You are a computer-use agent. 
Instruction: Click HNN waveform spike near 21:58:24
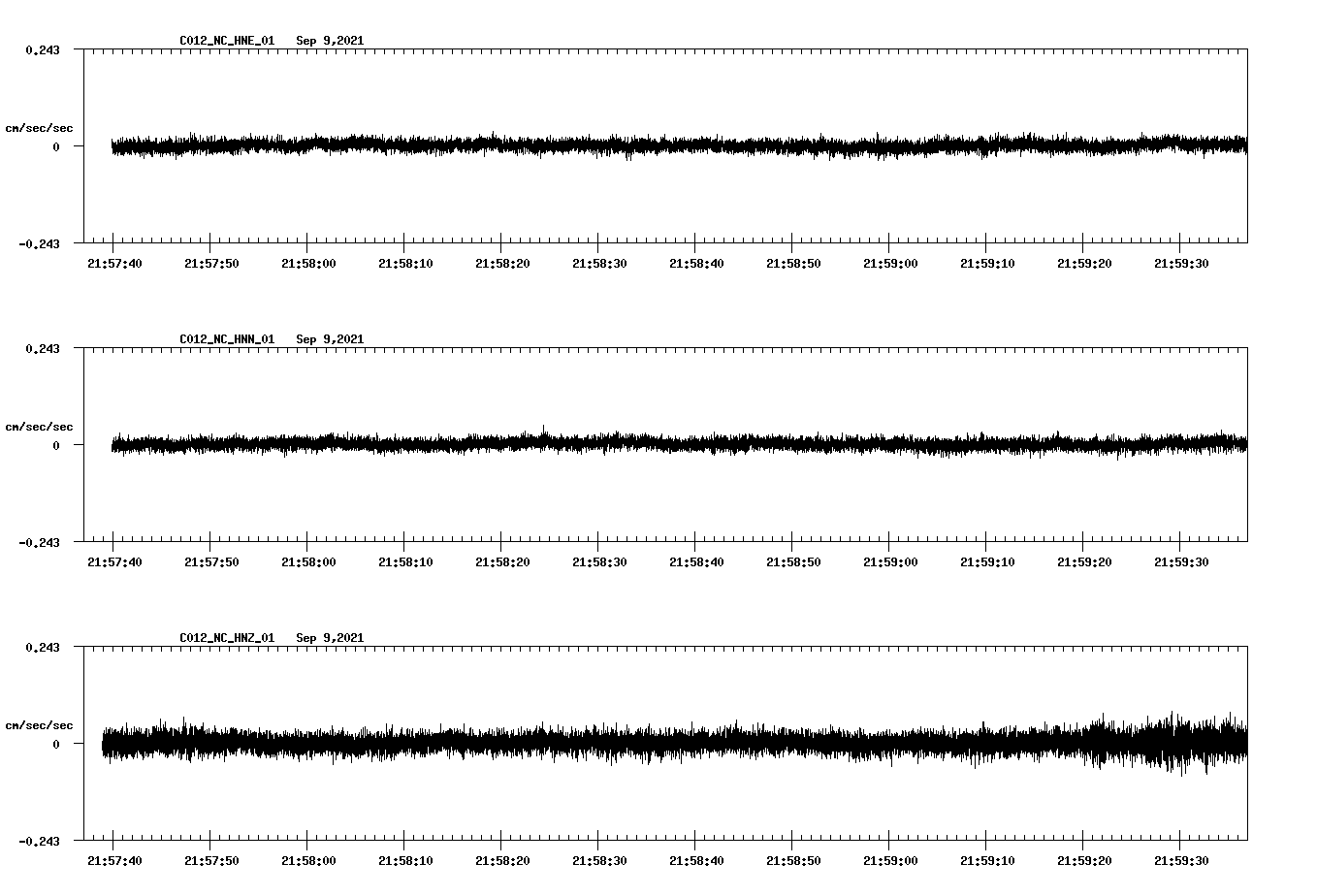pyautogui.click(x=544, y=432)
